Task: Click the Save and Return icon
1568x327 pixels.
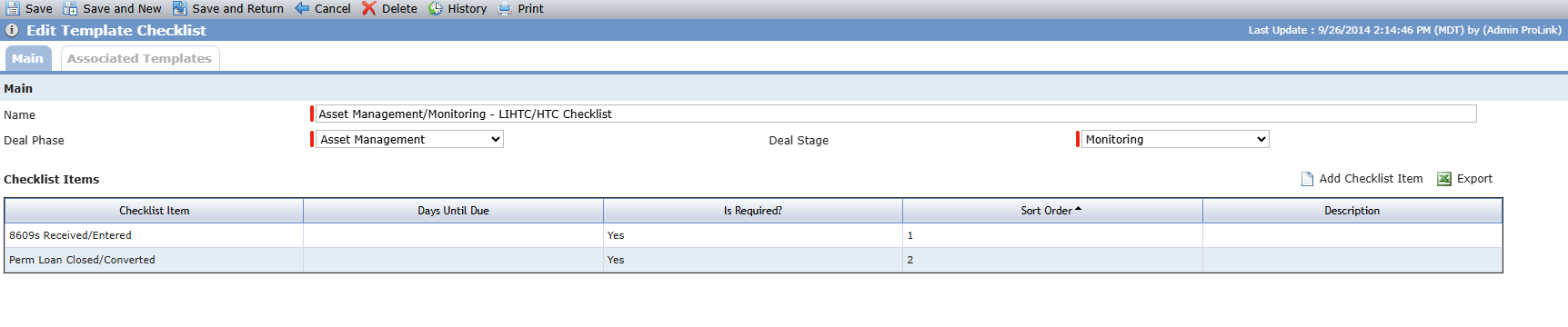Action: 179,8
